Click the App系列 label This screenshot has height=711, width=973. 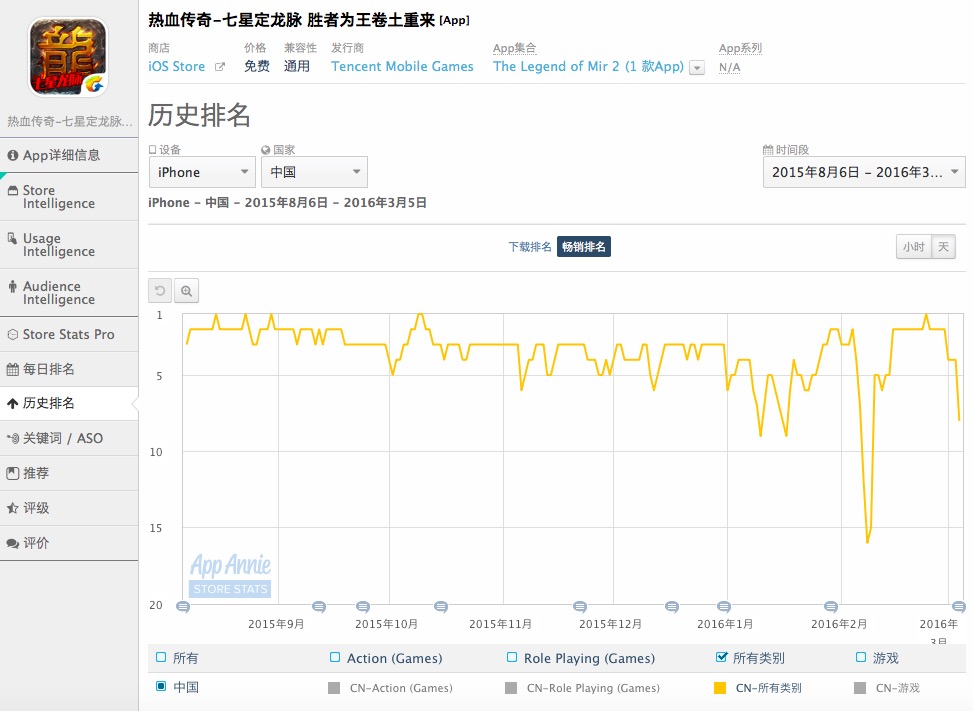click(x=740, y=48)
